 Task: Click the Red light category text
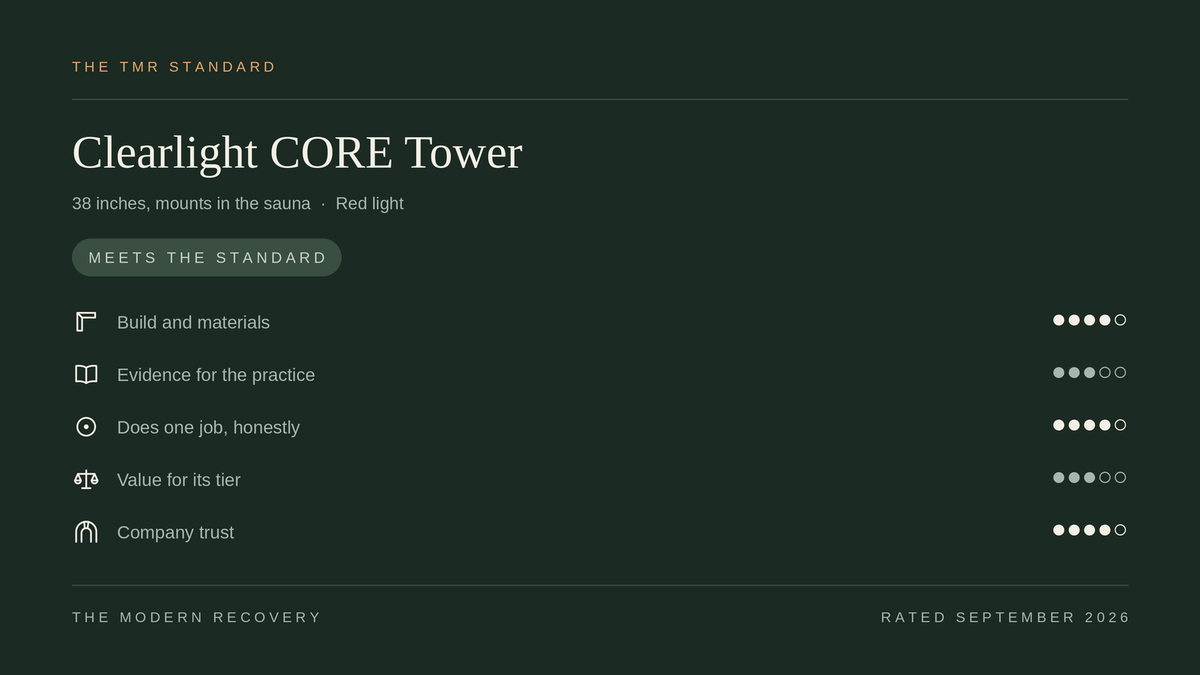click(x=370, y=204)
